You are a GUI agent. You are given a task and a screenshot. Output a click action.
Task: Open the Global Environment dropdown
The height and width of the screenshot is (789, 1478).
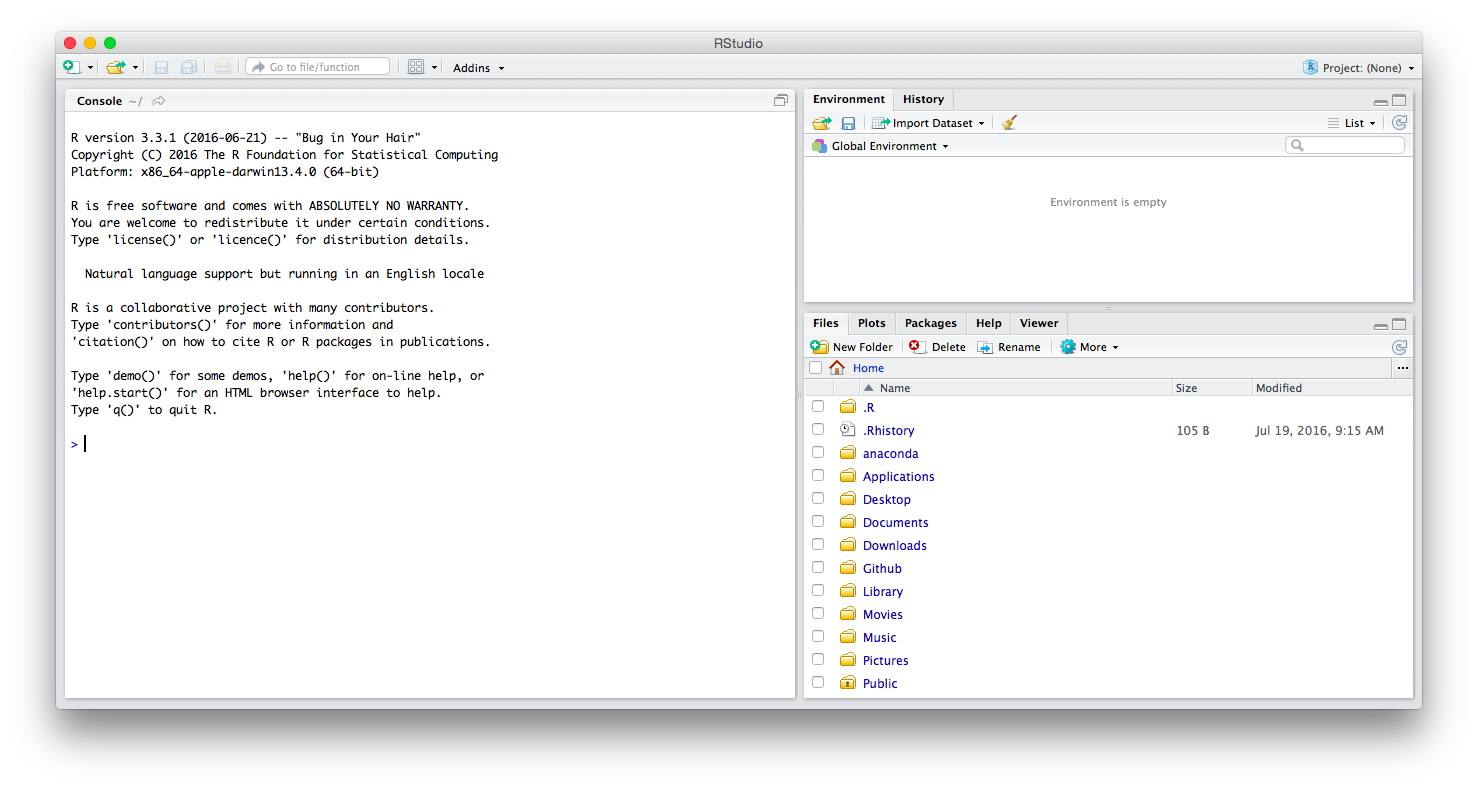point(880,146)
